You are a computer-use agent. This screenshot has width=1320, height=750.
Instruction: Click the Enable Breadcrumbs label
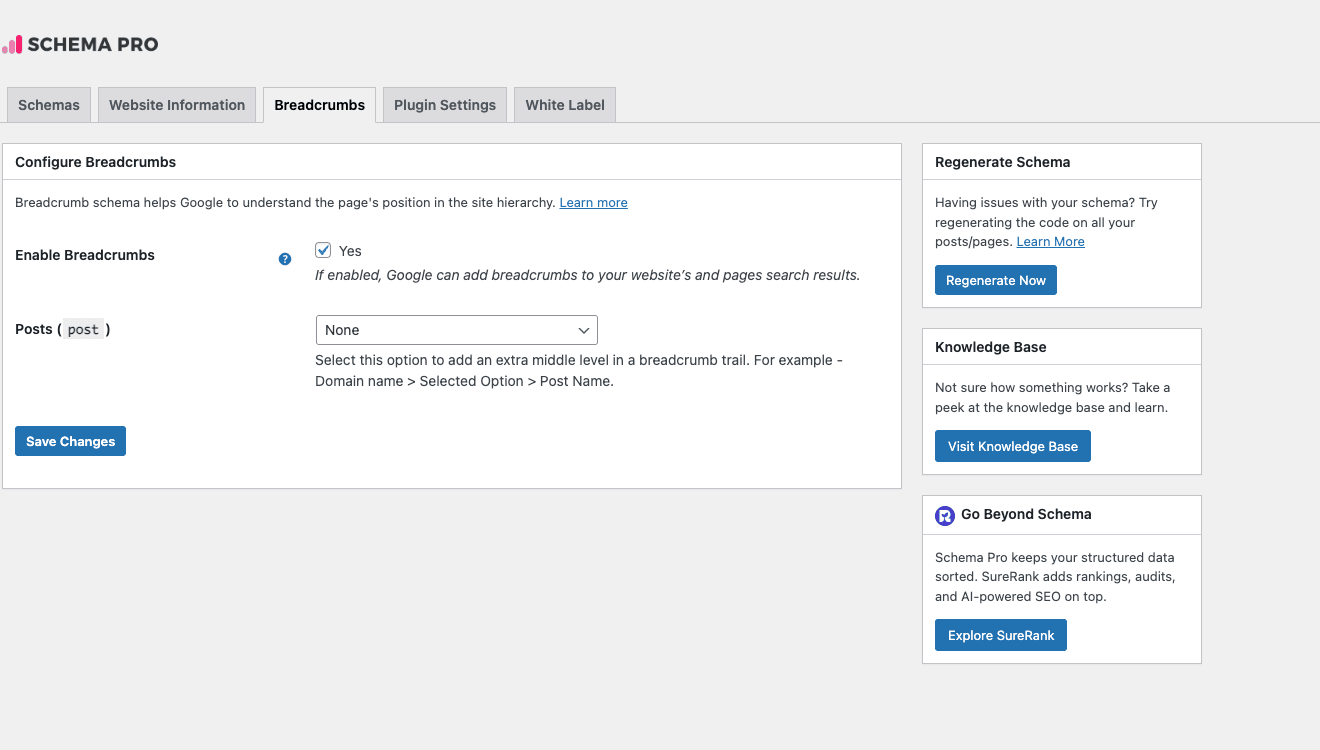click(85, 255)
